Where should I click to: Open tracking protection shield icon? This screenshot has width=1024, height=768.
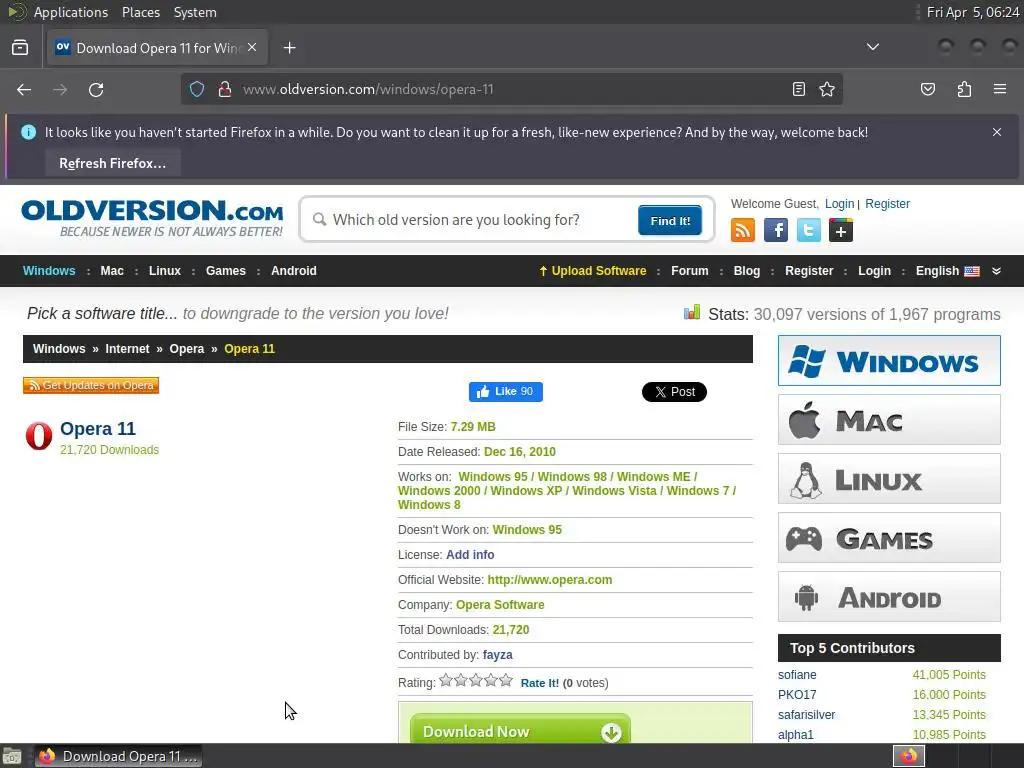pyautogui.click(x=197, y=89)
